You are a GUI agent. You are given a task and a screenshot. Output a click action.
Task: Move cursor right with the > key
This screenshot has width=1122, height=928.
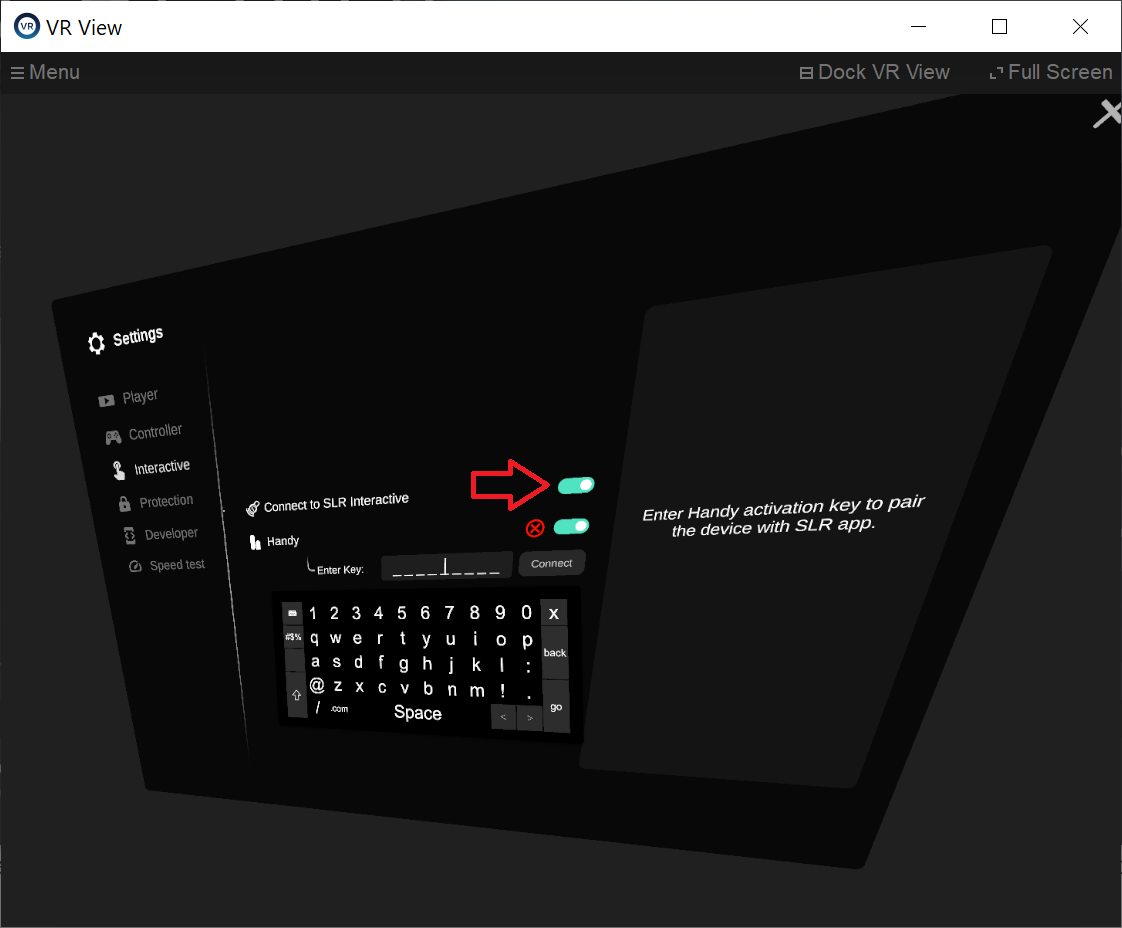(530, 718)
